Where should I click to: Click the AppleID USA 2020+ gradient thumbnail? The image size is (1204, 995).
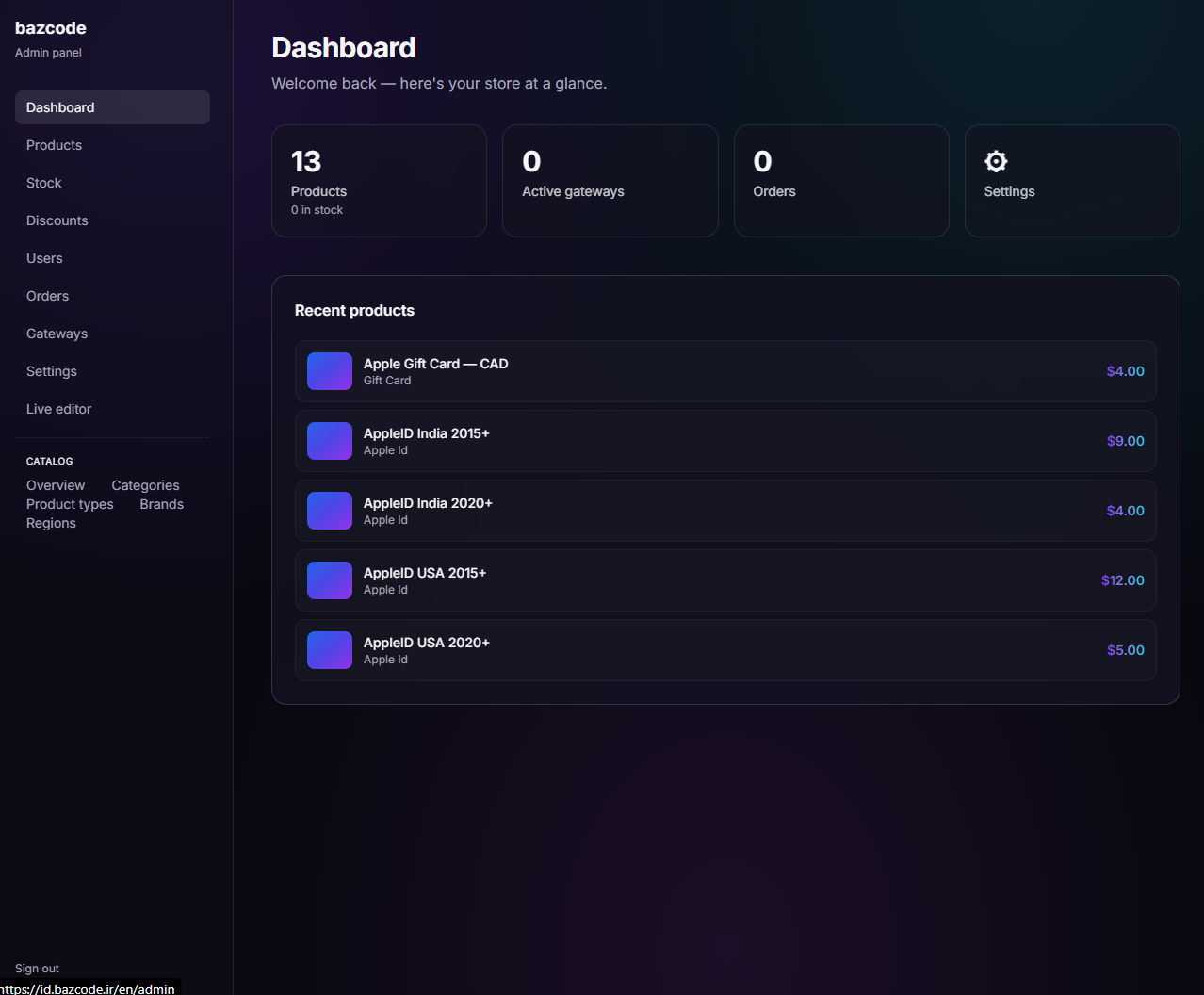330,650
